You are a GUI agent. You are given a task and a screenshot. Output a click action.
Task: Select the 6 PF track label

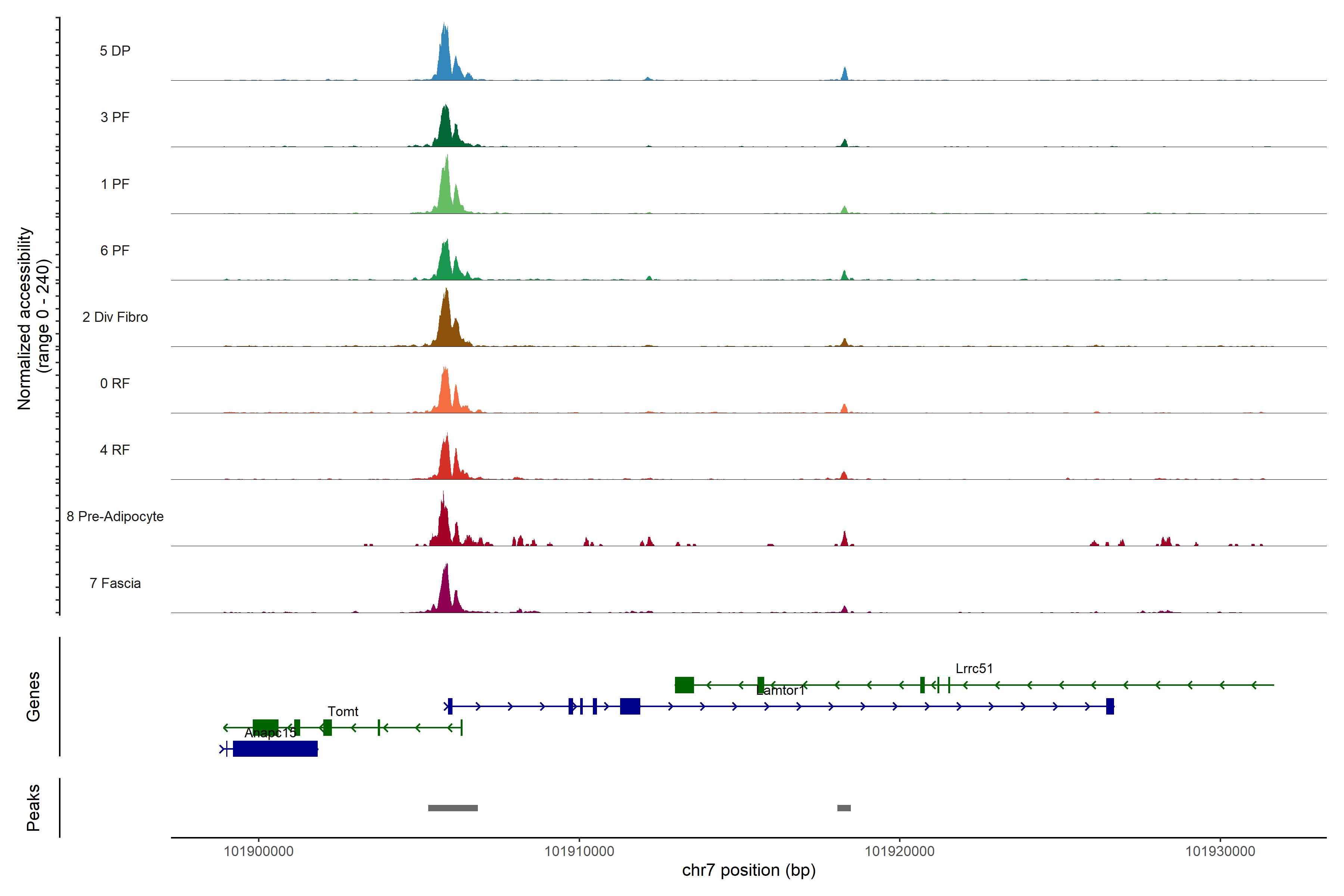tap(115, 250)
